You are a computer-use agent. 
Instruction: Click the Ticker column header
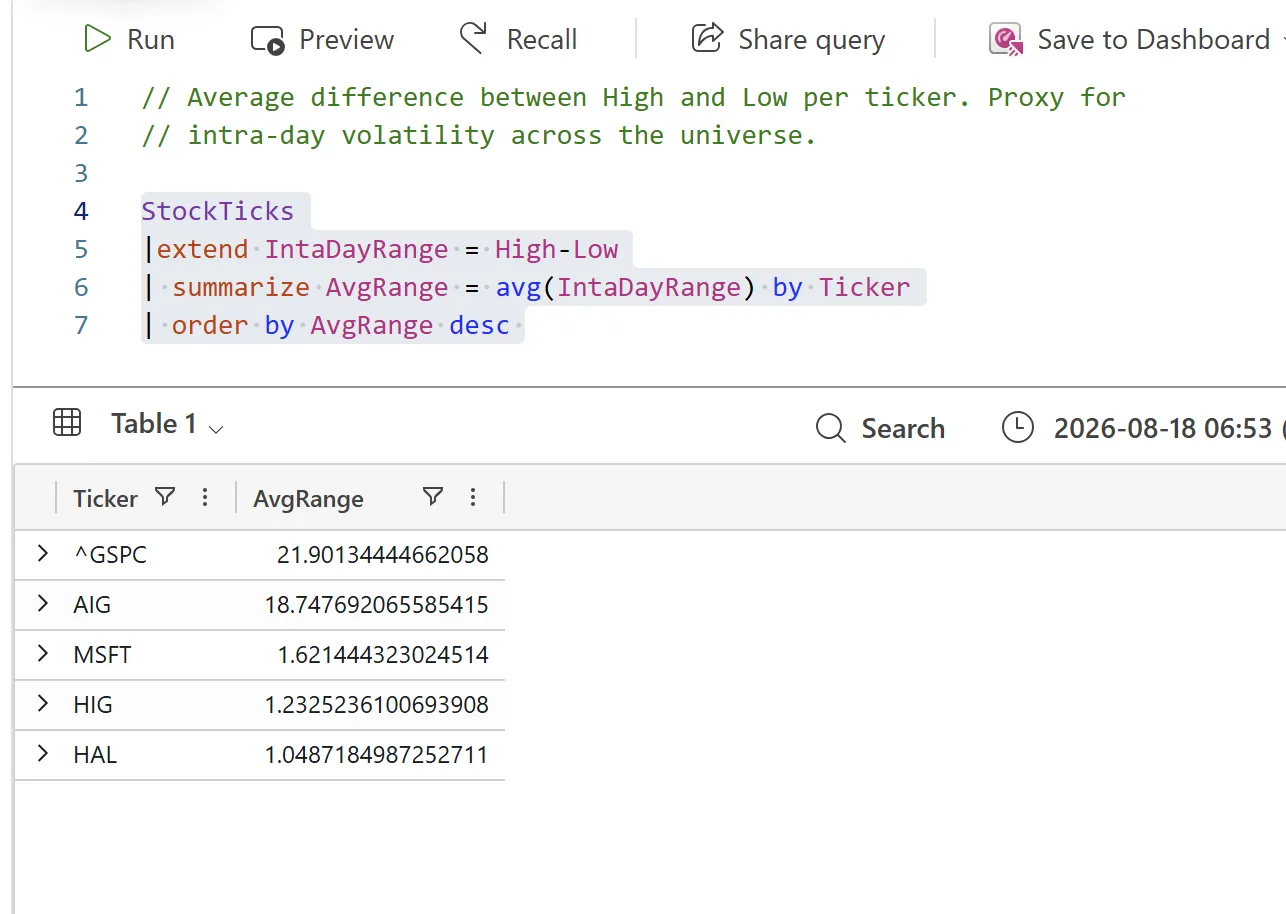[x=105, y=498]
